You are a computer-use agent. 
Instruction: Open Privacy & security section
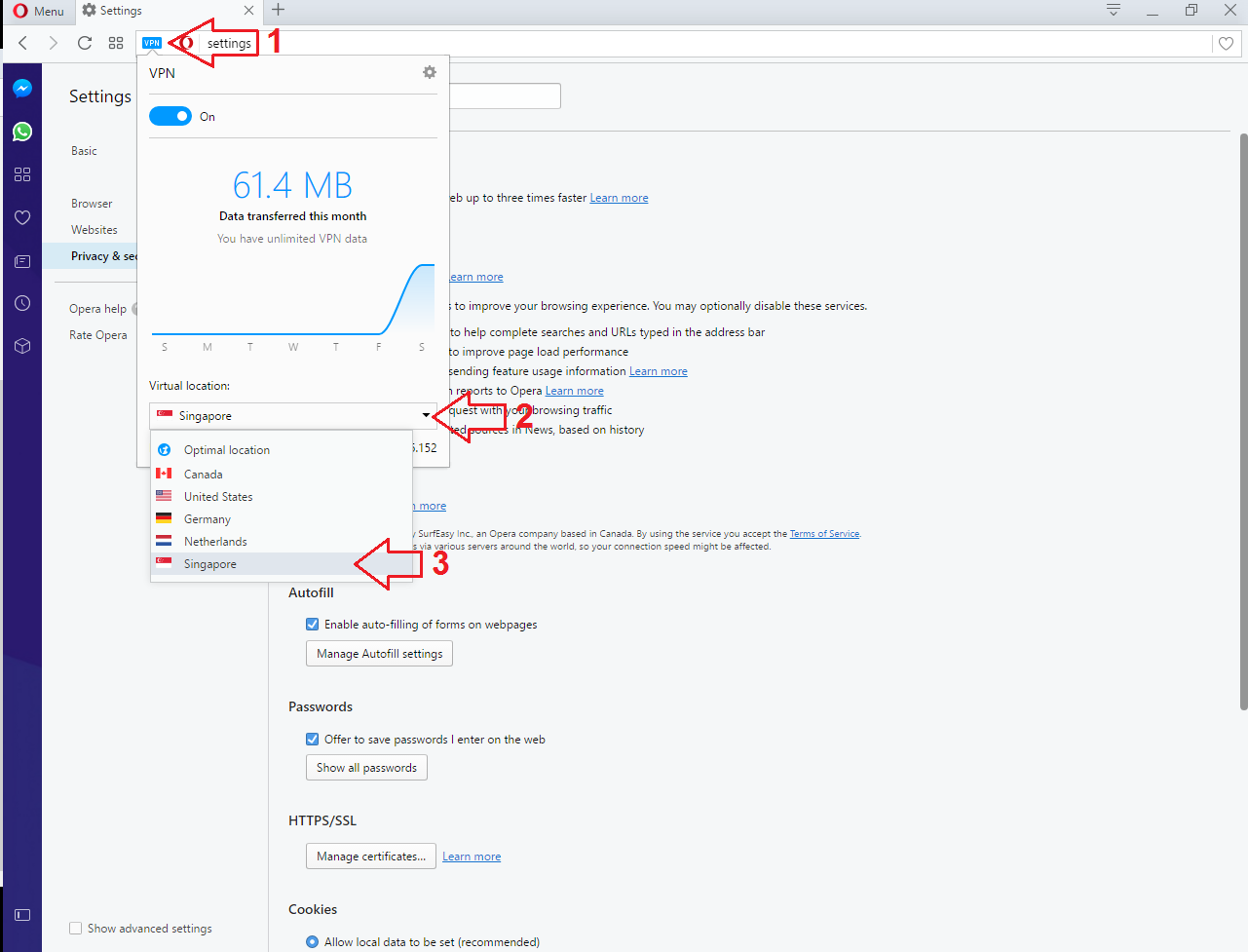[x=90, y=256]
